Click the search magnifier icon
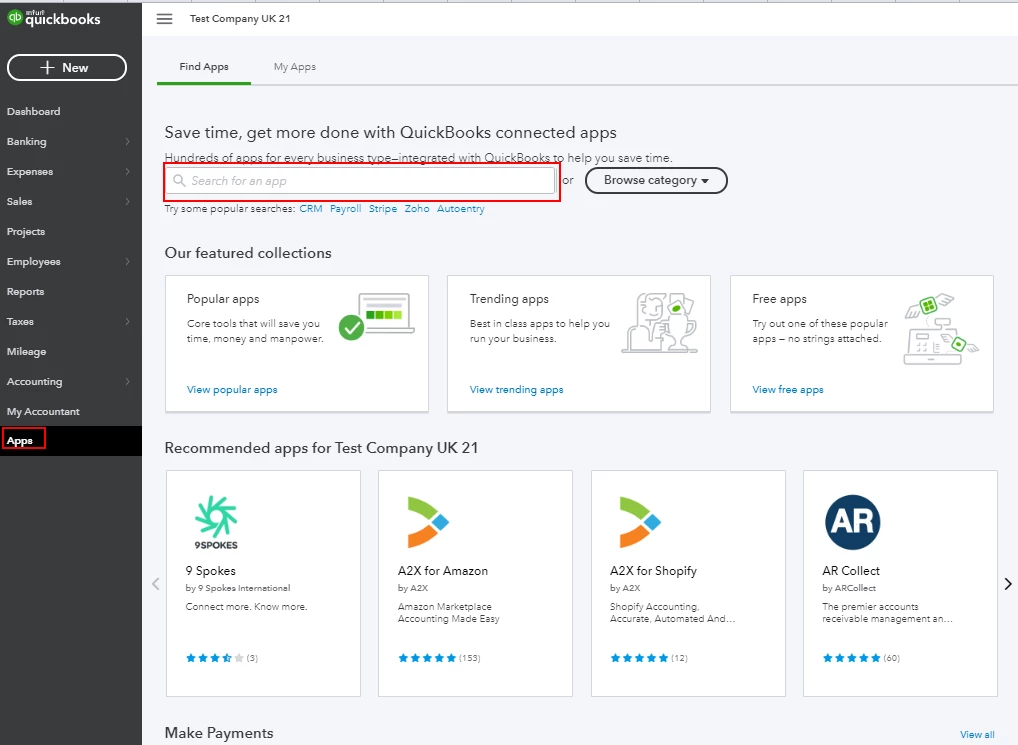 pyautogui.click(x=179, y=180)
